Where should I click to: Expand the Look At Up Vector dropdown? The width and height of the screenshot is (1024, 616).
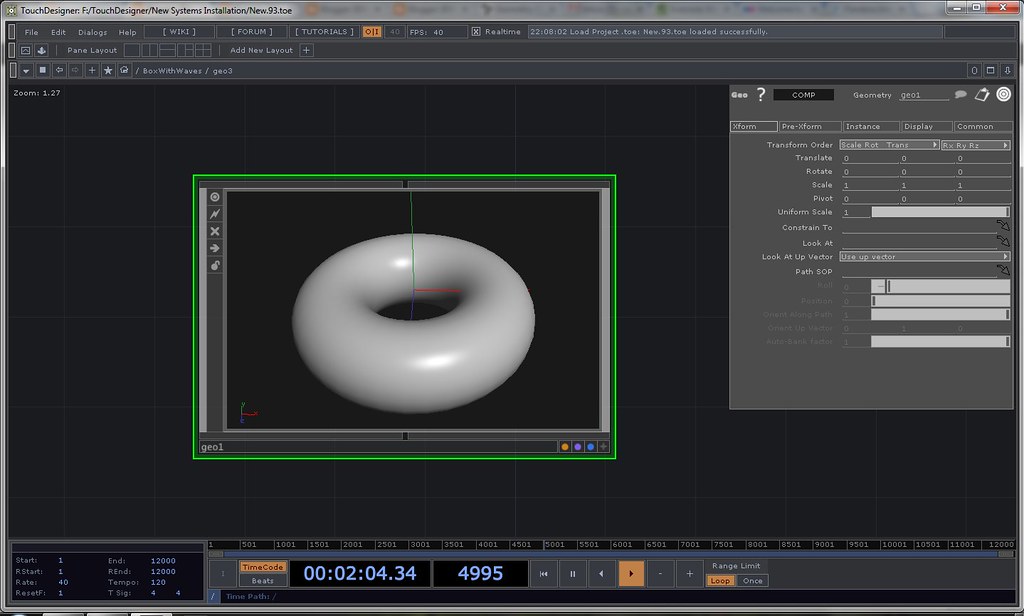(924, 257)
